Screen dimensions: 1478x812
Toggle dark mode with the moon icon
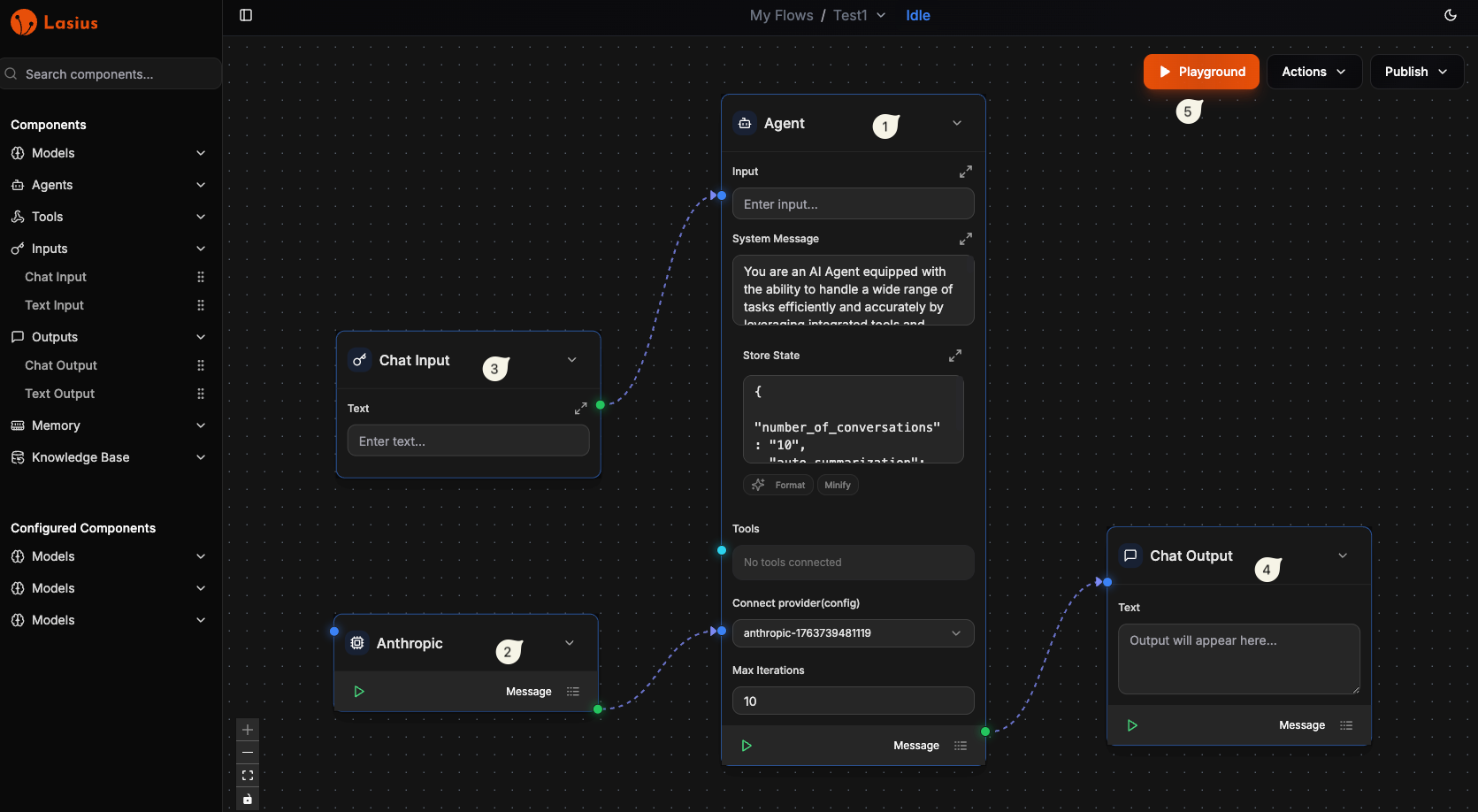tap(1450, 15)
